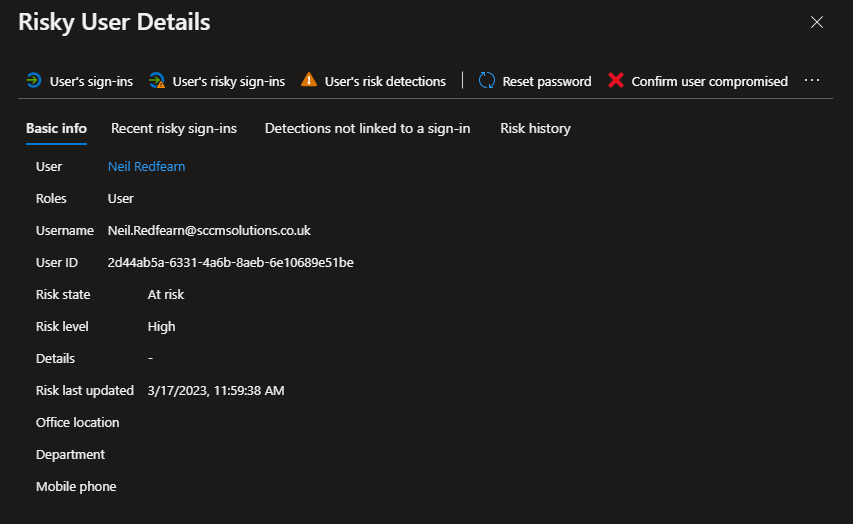Viewport: 853px width, 524px height.
Task: Open Detections not linked to a sign-in tab
Action: (367, 128)
